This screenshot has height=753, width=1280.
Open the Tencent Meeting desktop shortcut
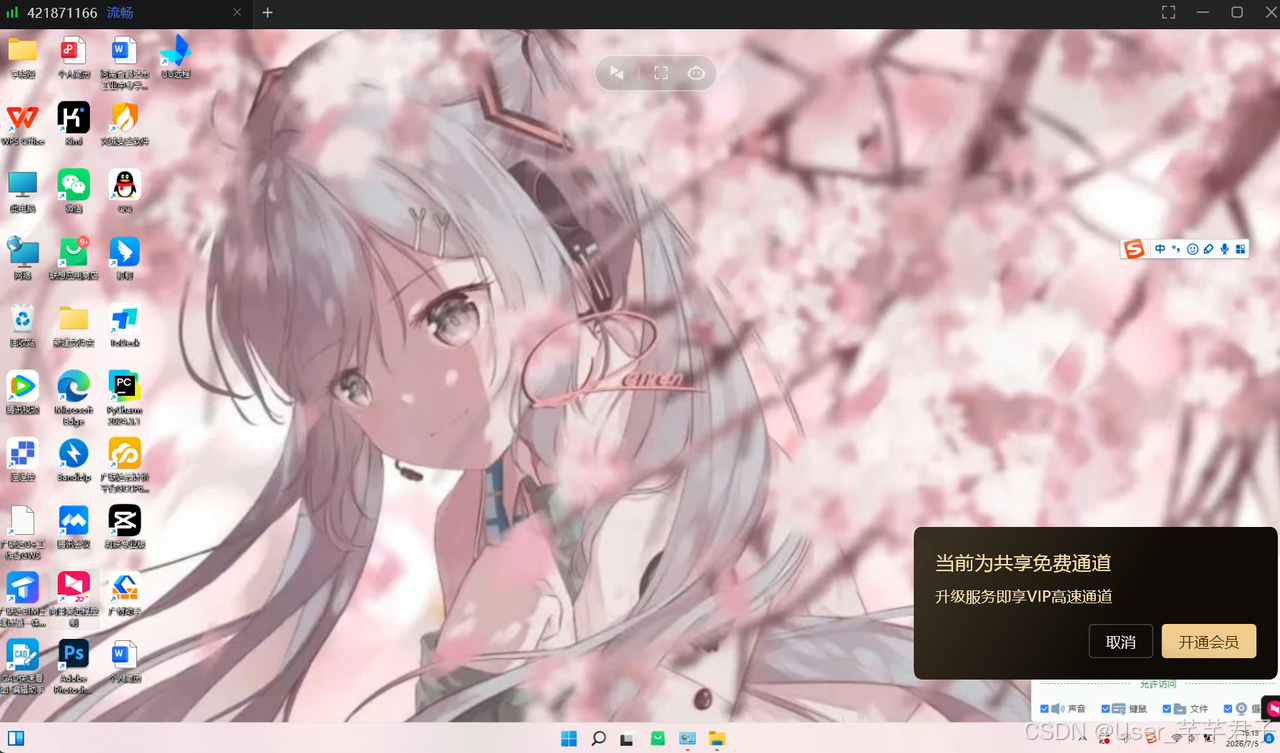[73, 526]
